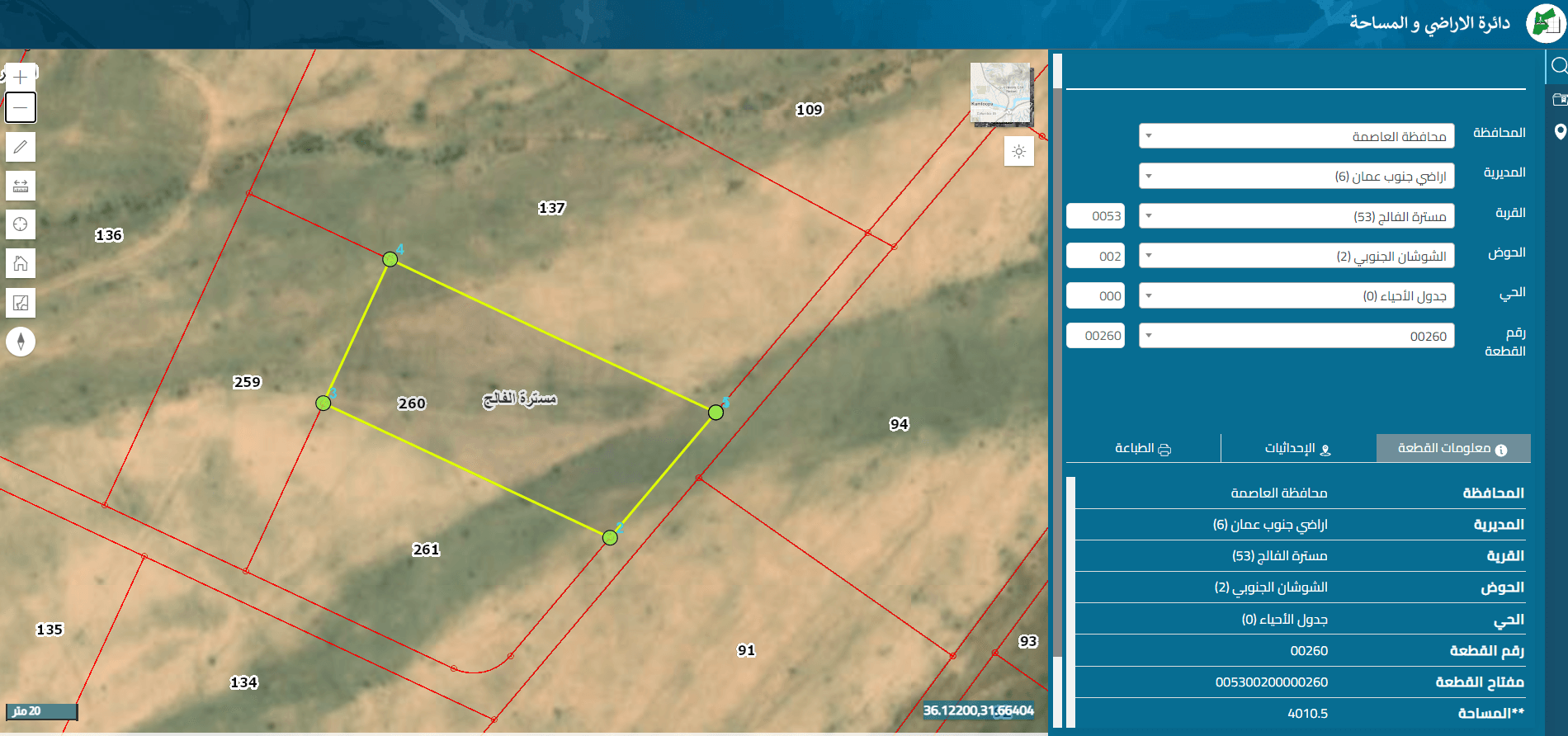Switch to the الطباعة tab

pos(1143,448)
